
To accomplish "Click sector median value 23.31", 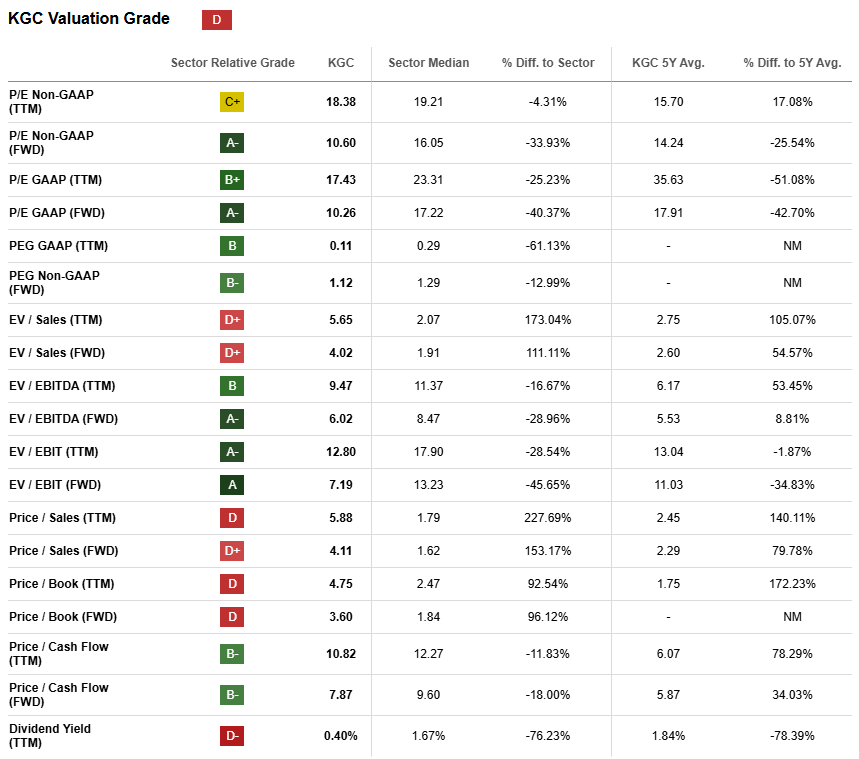I will pos(428,180).
